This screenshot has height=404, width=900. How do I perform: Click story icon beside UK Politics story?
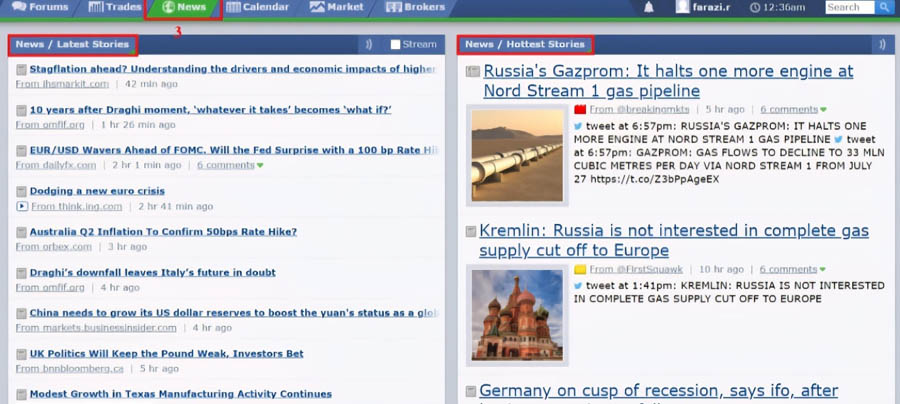coord(21,355)
